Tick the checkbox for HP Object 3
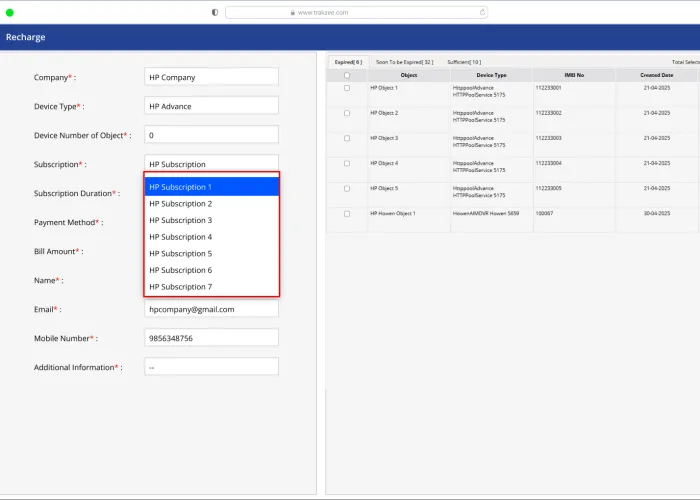 click(347, 138)
